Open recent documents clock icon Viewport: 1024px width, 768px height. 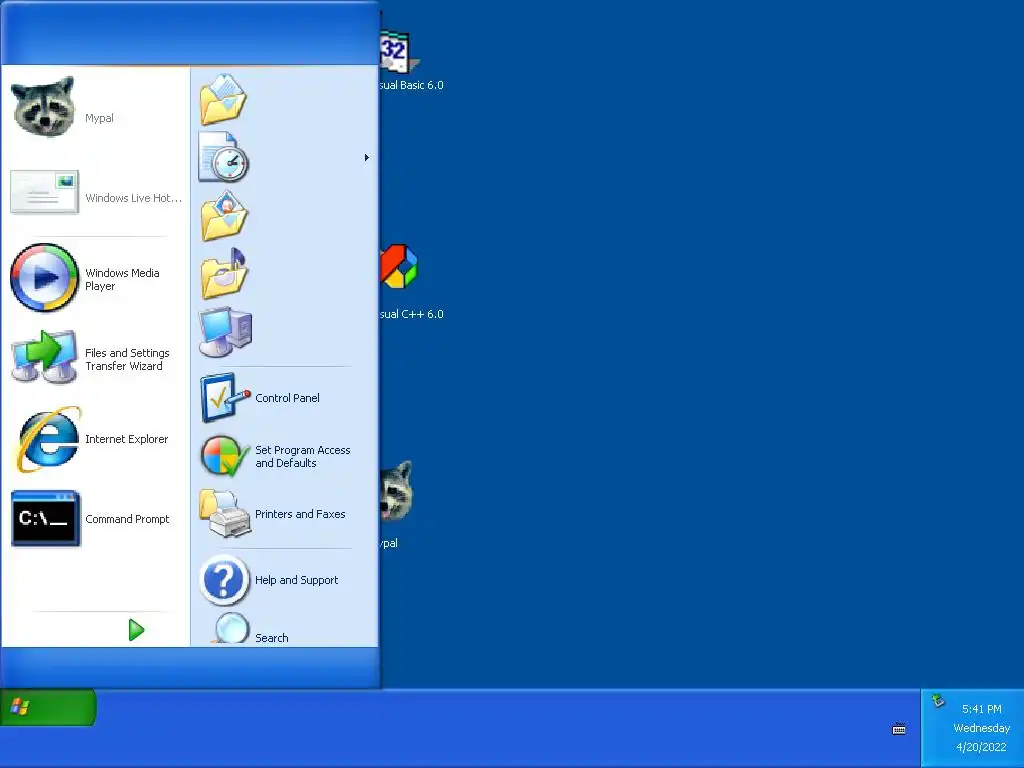pyautogui.click(x=224, y=157)
